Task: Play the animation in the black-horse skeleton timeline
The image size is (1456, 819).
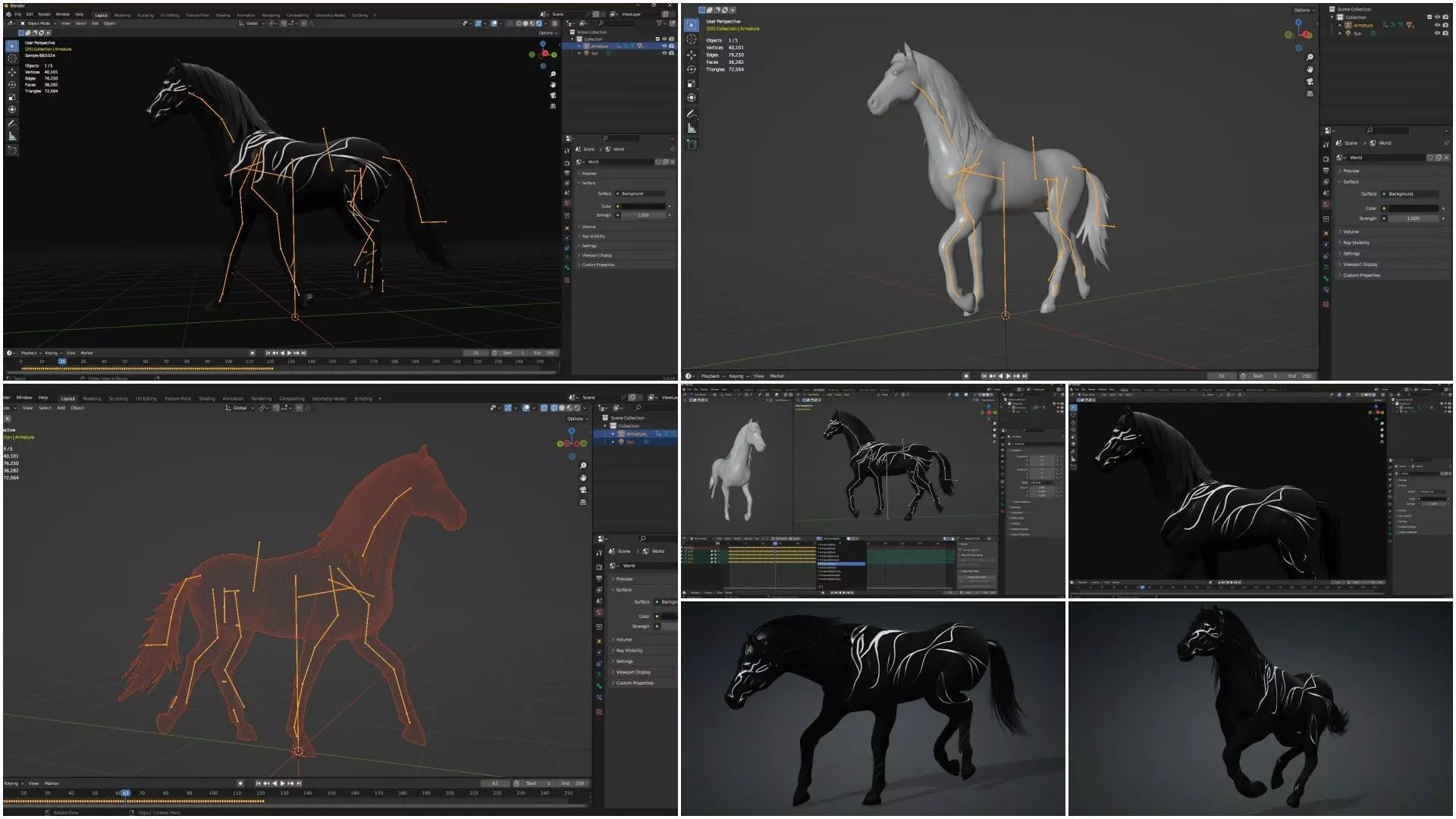Action: [x=290, y=353]
